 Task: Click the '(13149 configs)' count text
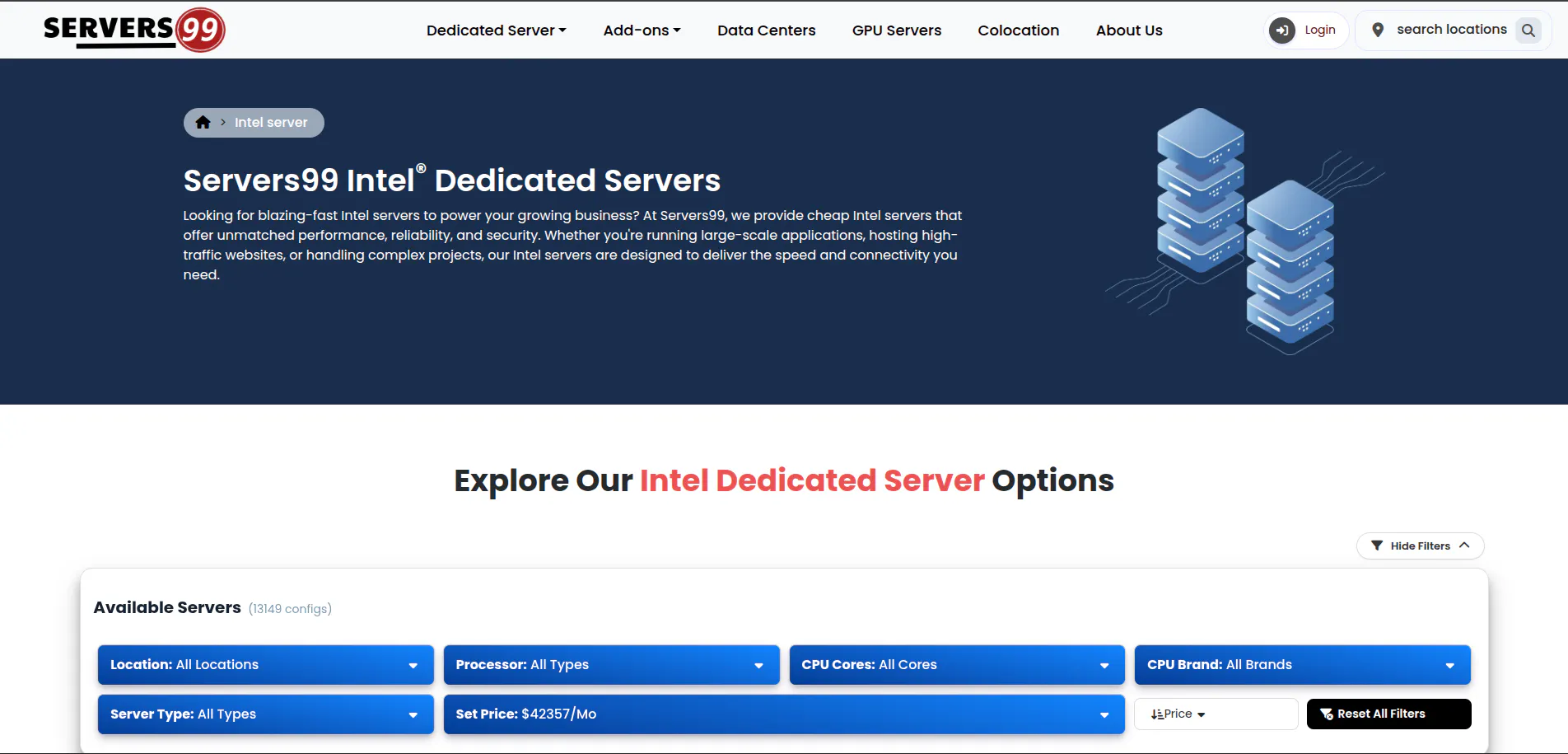(290, 609)
